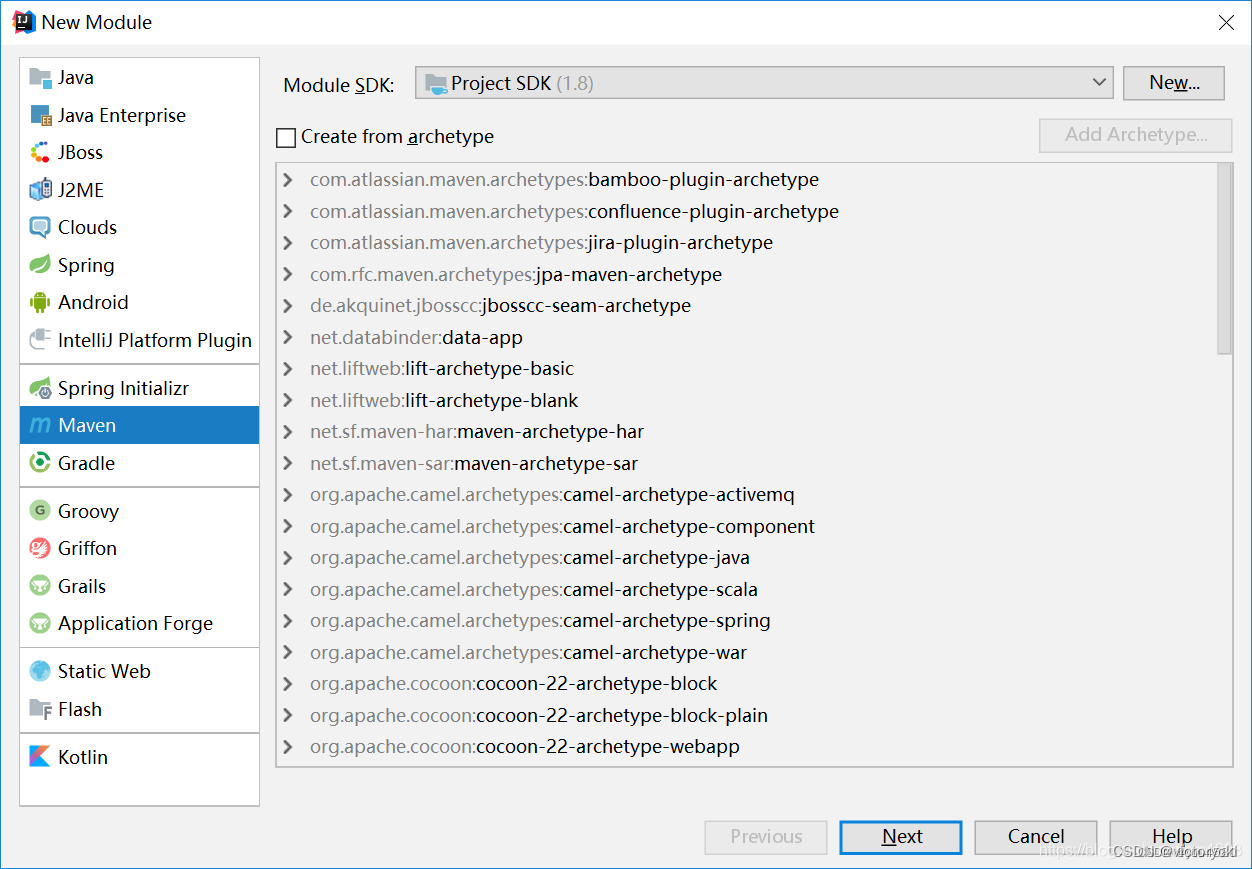This screenshot has width=1252, height=869.
Task: Expand the net.databinder data-app entry
Action: 288,337
